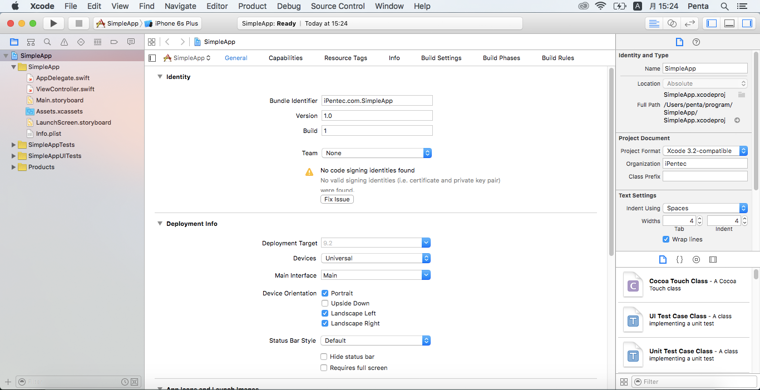Open Indent Using dropdown
This screenshot has height=390, width=760.
click(x=705, y=208)
